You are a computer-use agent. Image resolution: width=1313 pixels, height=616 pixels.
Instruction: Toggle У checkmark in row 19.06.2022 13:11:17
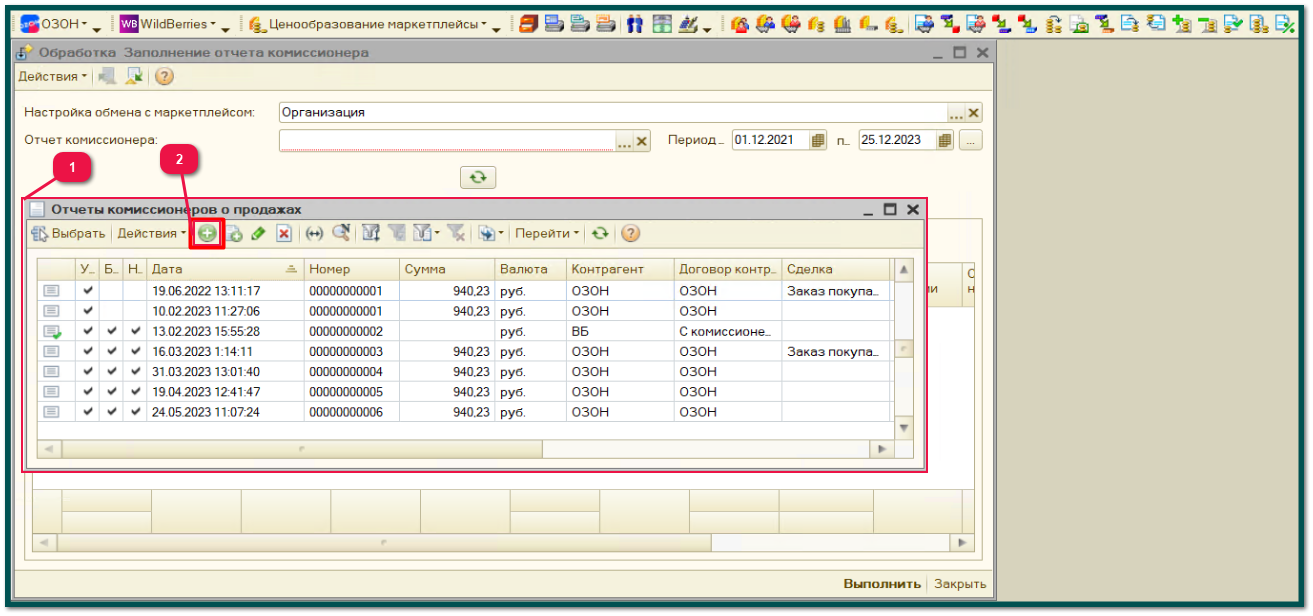point(89,291)
